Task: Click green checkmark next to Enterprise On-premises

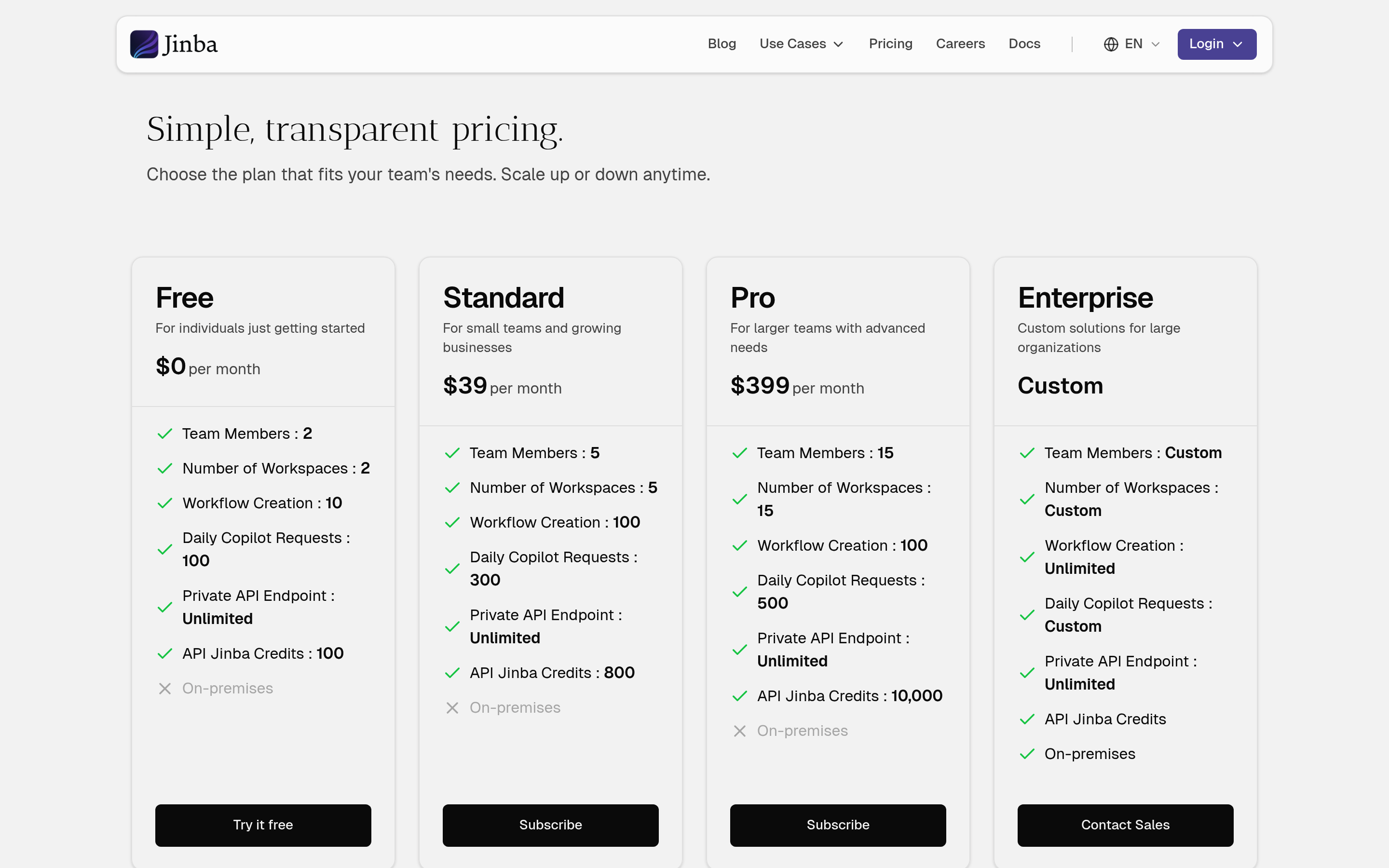Action: click(x=1027, y=754)
